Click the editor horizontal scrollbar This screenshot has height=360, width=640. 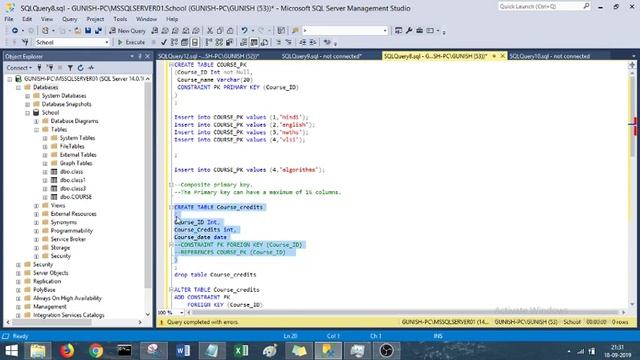pos(406,312)
